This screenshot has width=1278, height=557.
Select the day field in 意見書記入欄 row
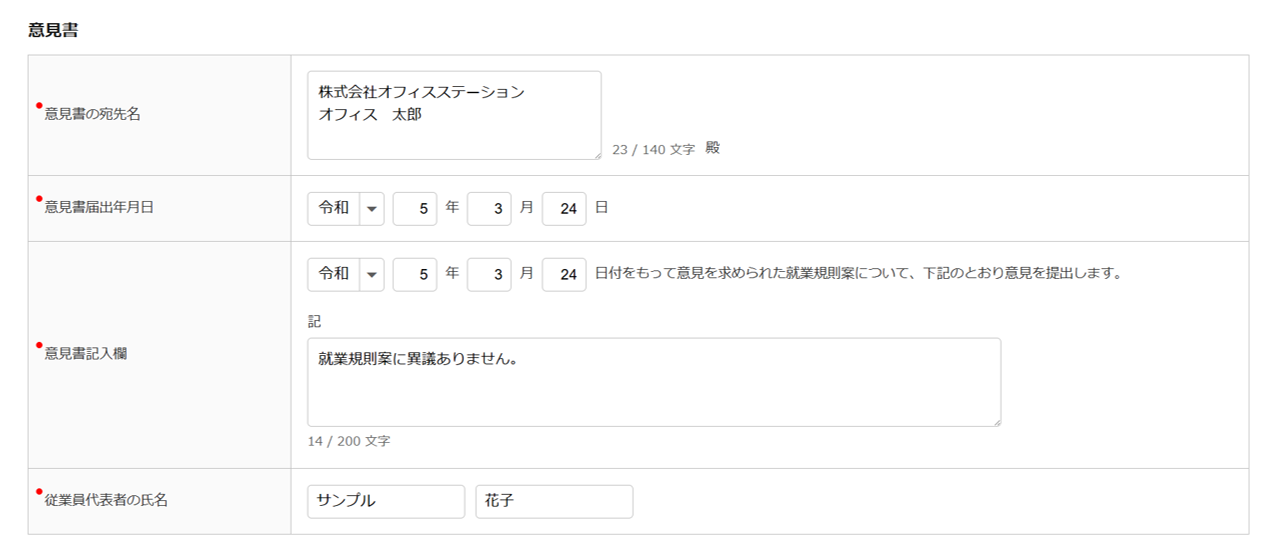(x=564, y=274)
